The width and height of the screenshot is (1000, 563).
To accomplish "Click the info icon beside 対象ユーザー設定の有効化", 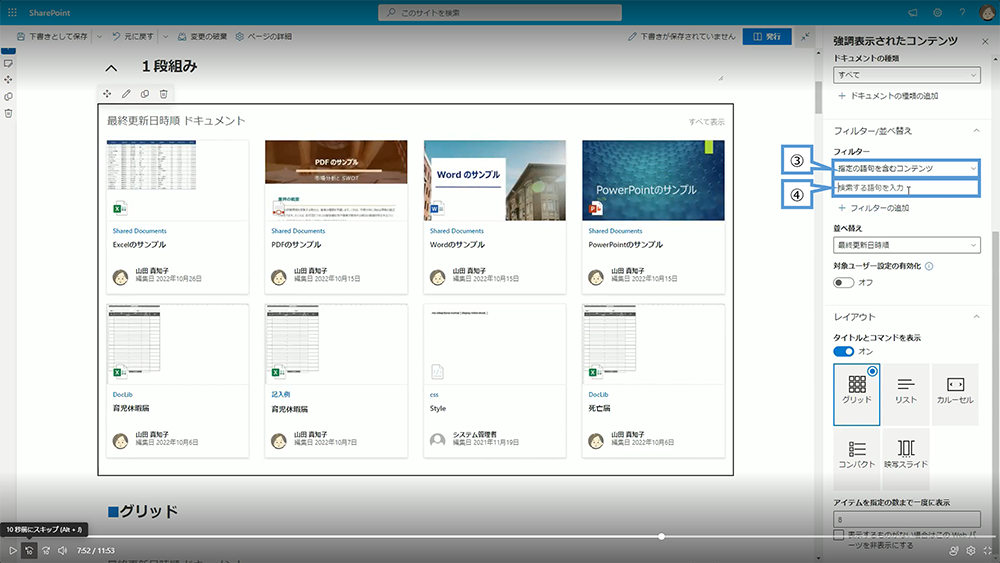I will pyautogui.click(x=929, y=266).
